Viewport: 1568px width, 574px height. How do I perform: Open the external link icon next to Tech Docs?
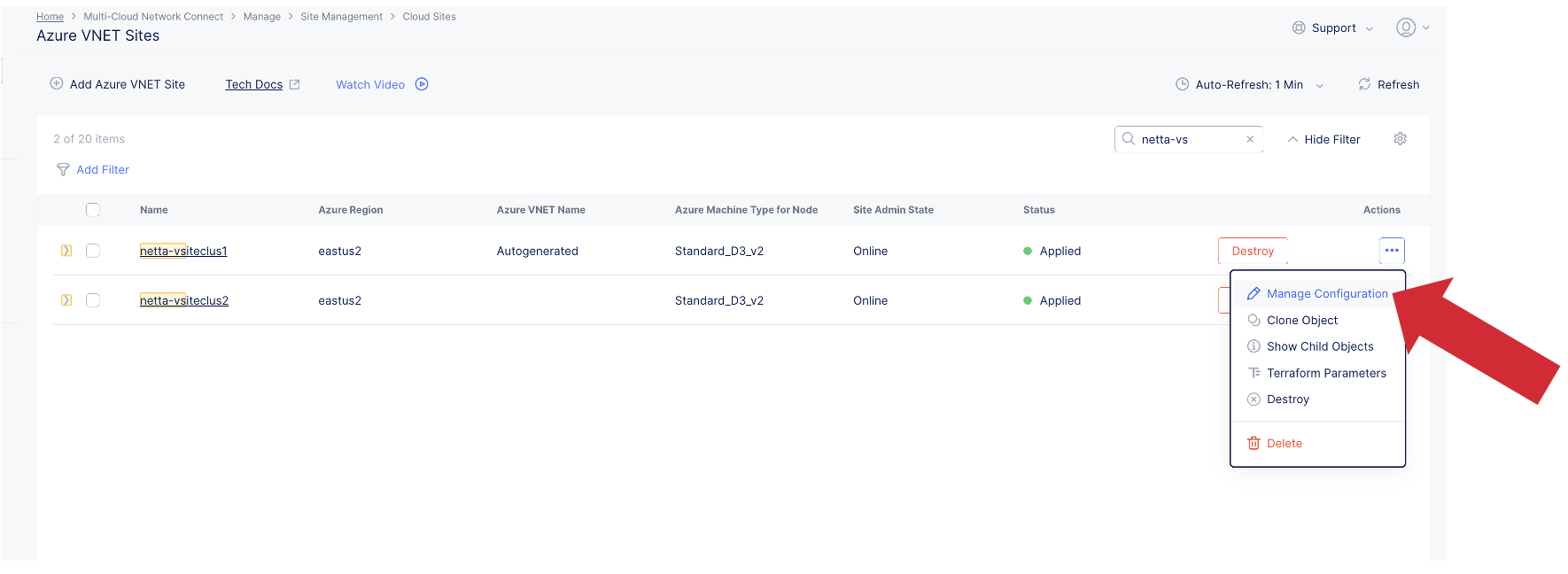pos(295,85)
